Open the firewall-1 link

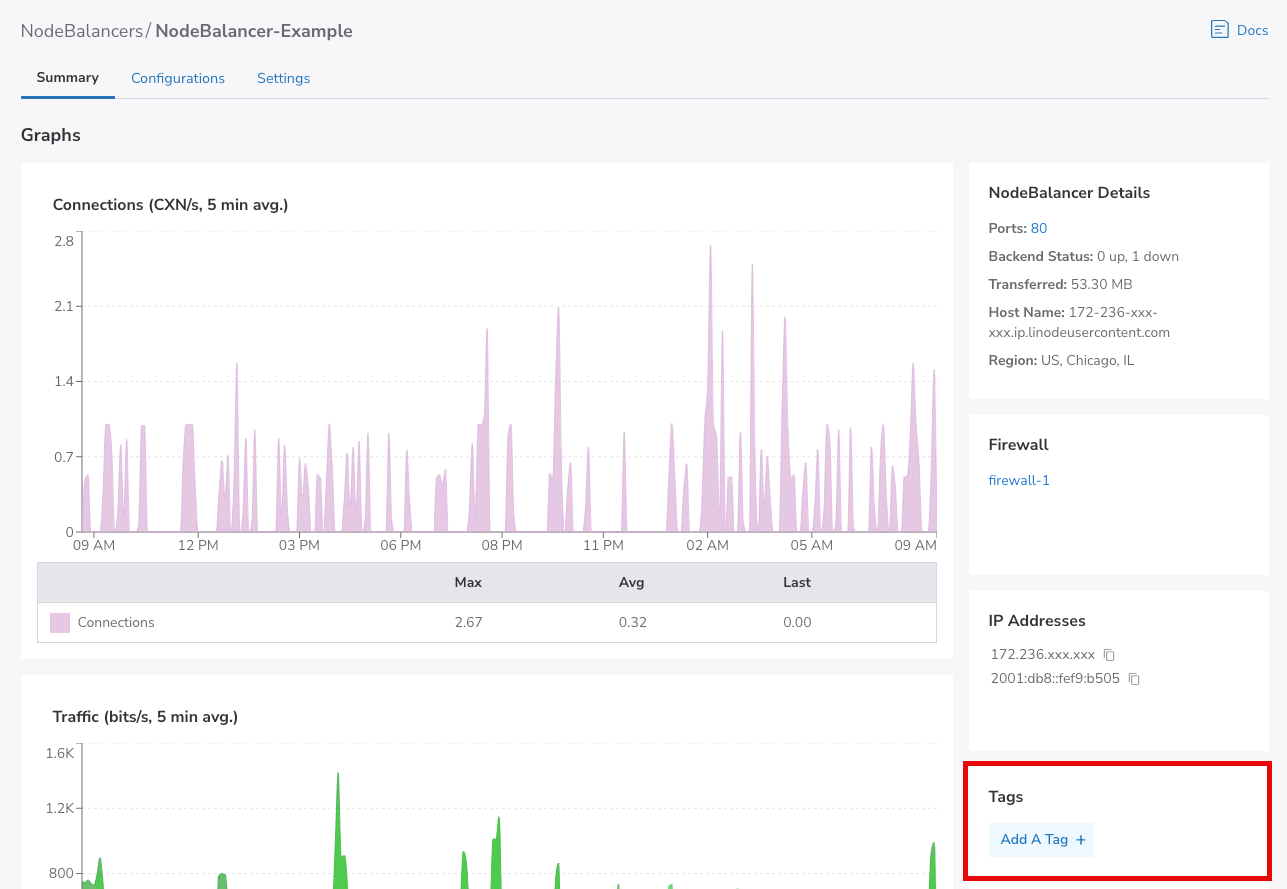click(x=1018, y=481)
